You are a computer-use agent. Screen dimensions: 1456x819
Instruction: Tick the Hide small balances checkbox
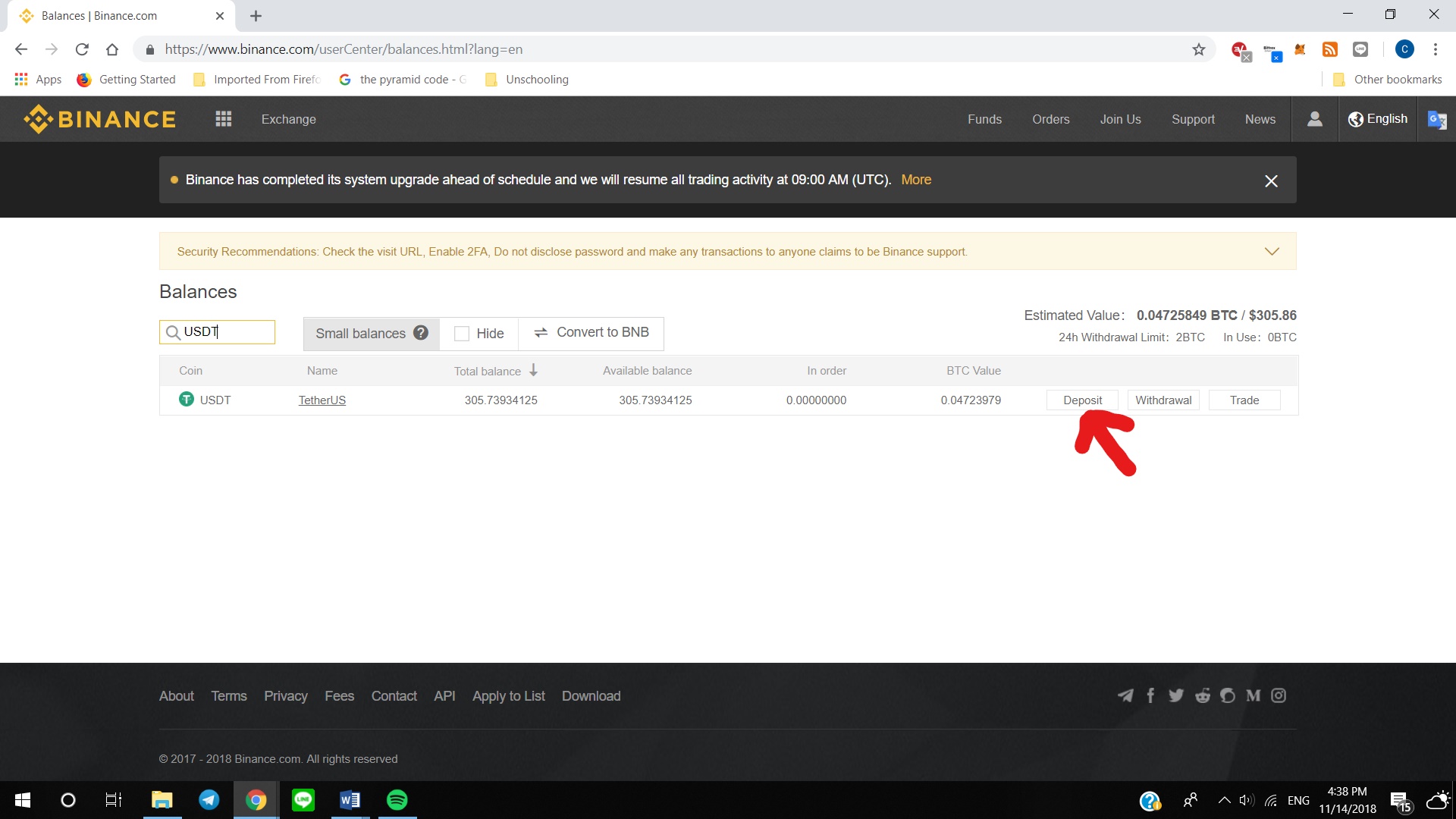coord(461,334)
